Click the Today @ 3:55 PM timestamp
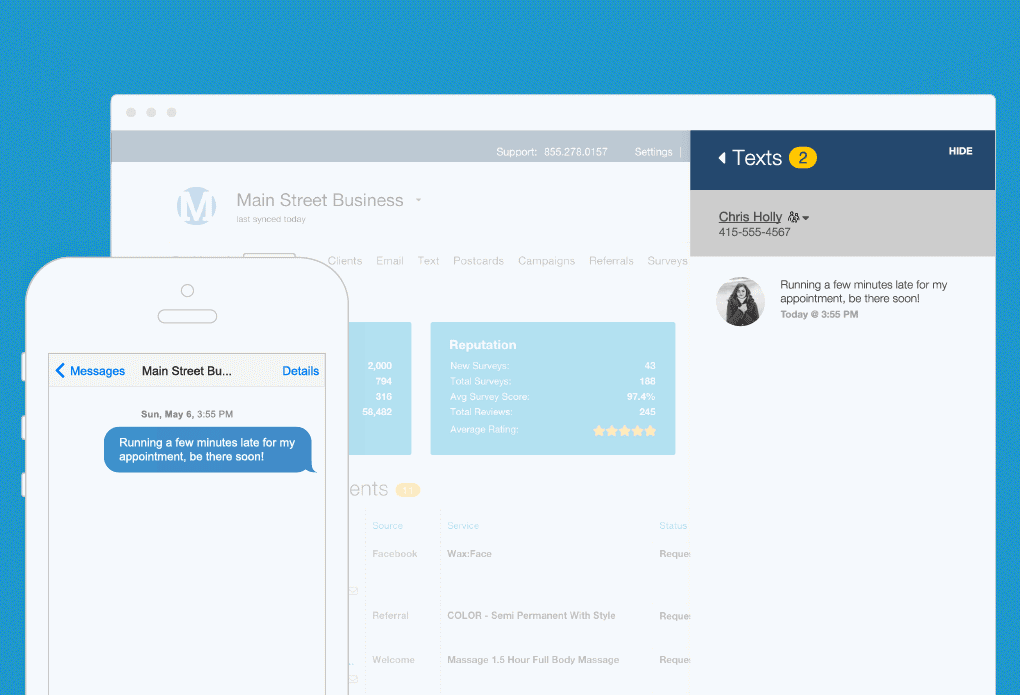Image resolution: width=1020 pixels, height=695 pixels. pyautogui.click(x=819, y=314)
